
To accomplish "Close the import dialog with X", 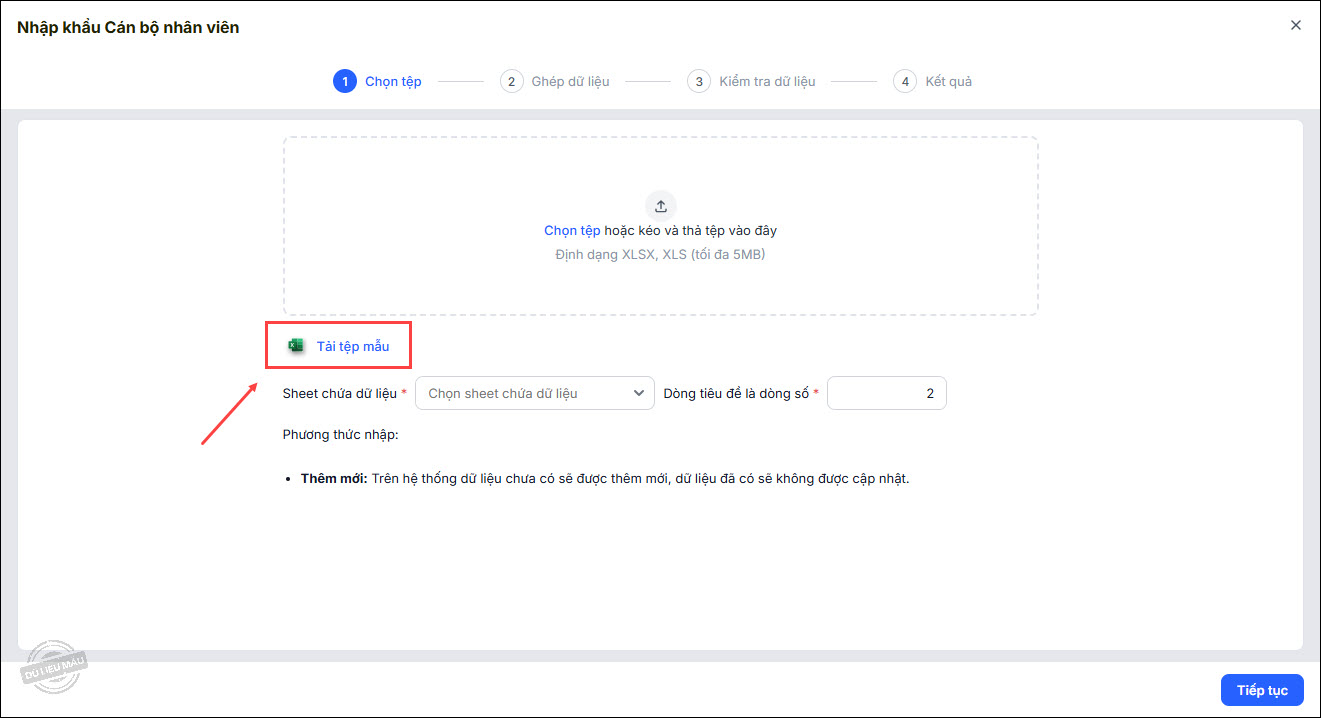I will click(x=1295, y=26).
